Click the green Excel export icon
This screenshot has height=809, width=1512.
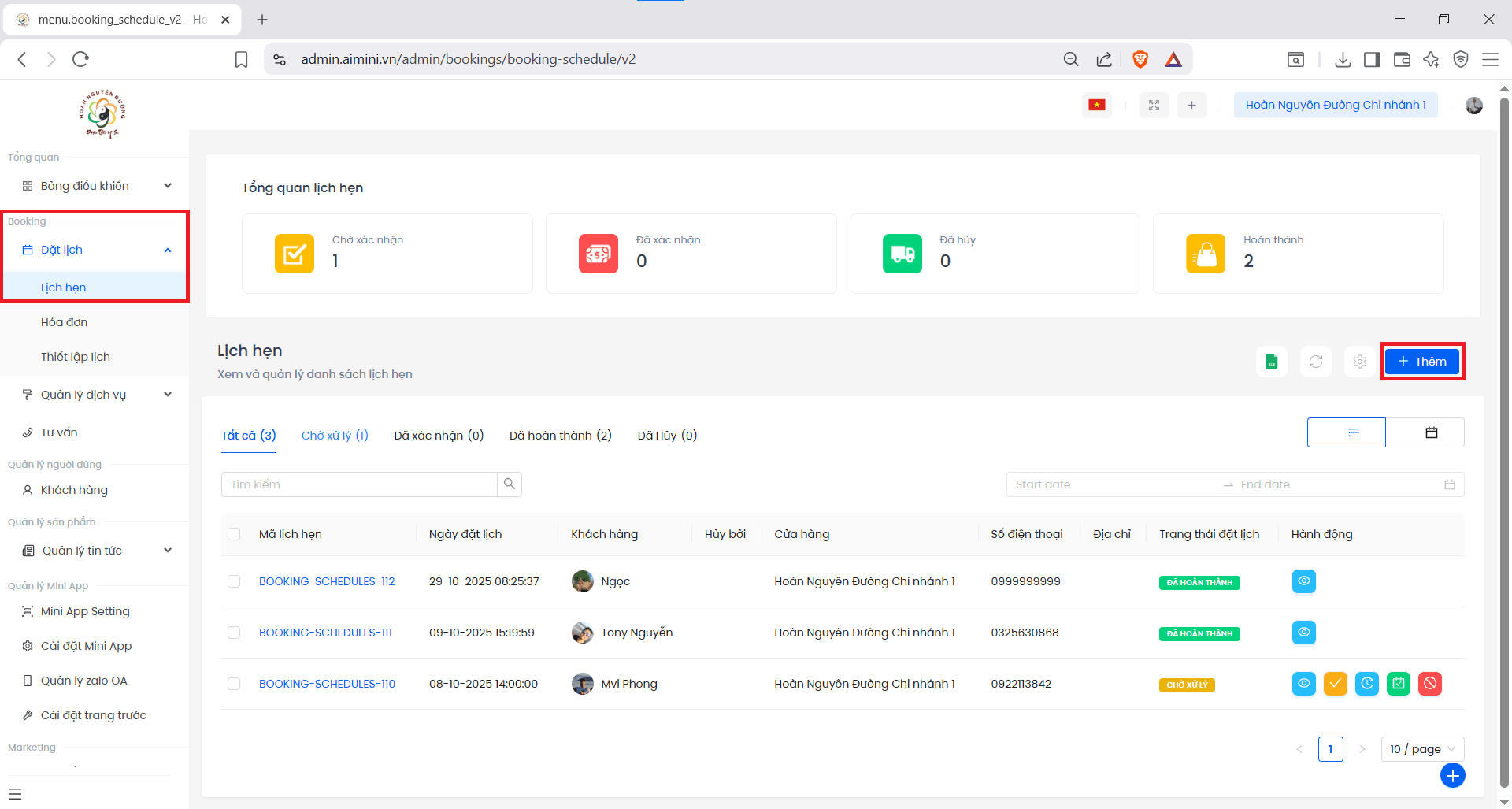1271,362
